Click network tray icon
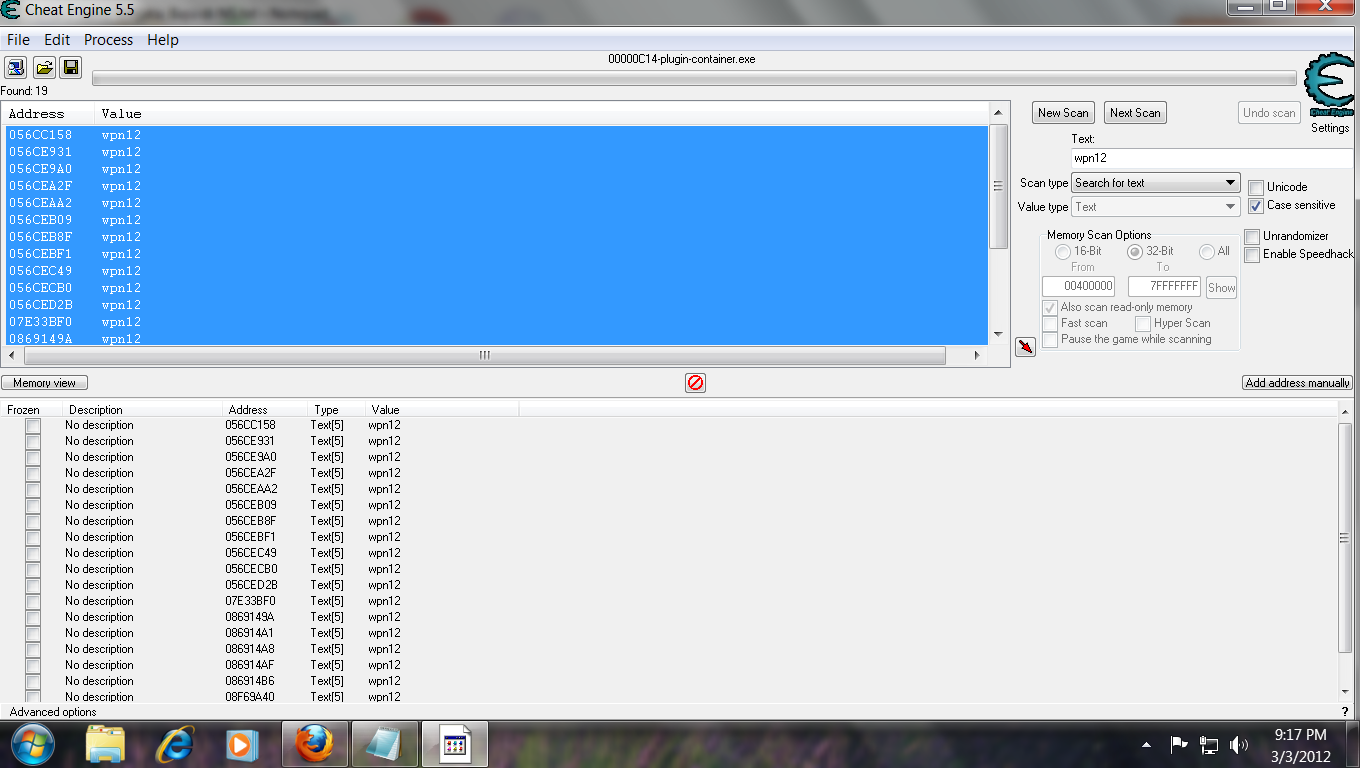Viewport: 1360px width, 768px height. pyautogui.click(x=1209, y=745)
